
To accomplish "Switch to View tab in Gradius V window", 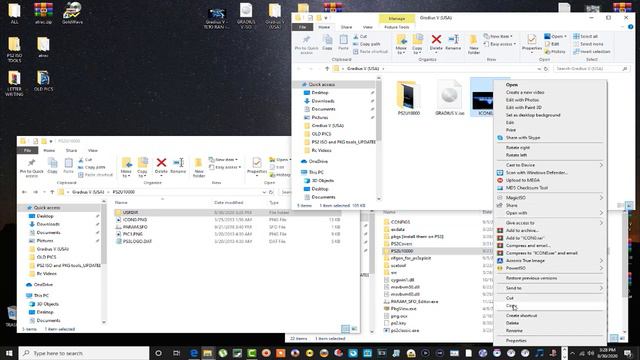I will point(368,27).
